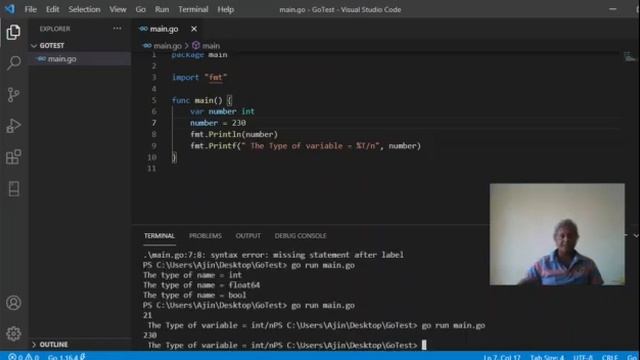The height and width of the screenshot is (360, 640).
Task: Open the Accounts icon
Action: [x=13, y=303]
